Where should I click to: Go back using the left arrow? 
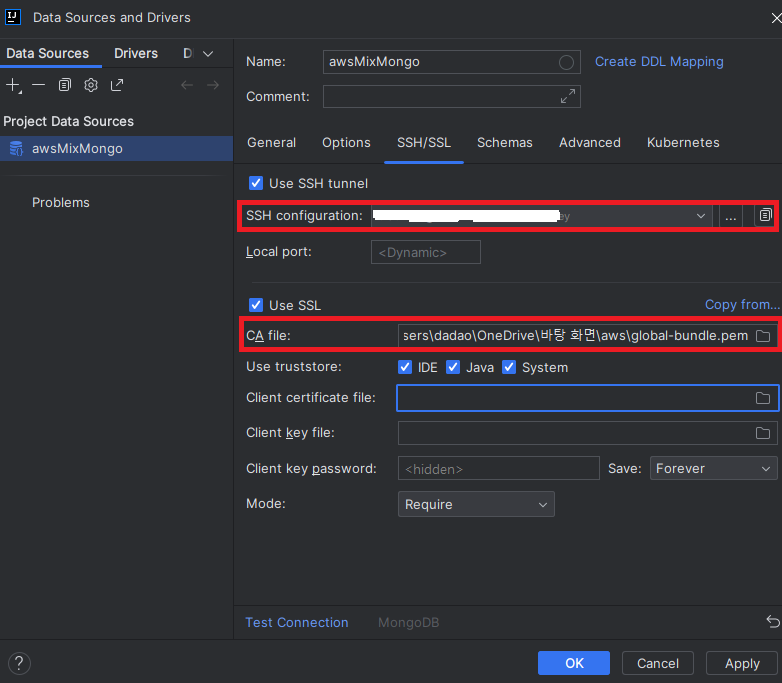(x=187, y=85)
